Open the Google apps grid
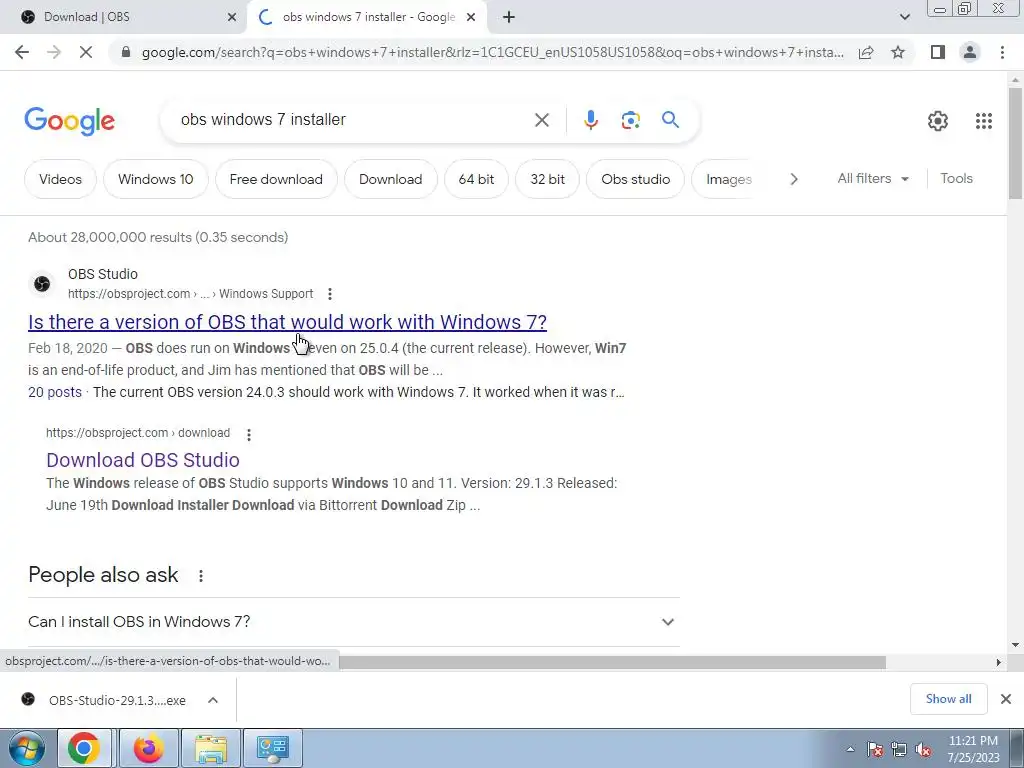The image size is (1024, 768). pyautogui.click(x=984, y=121)
